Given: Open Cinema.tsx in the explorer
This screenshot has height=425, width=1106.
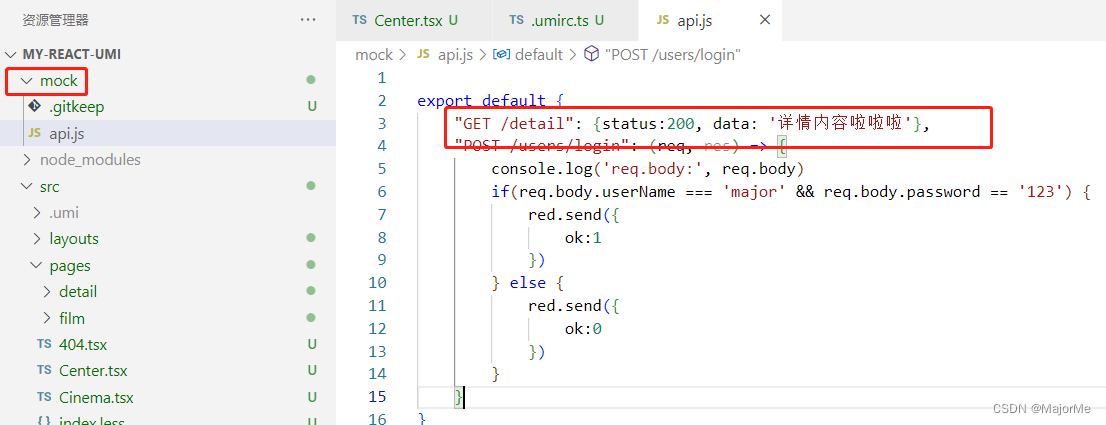Looking at the screenshot, I should click(96, 398).
